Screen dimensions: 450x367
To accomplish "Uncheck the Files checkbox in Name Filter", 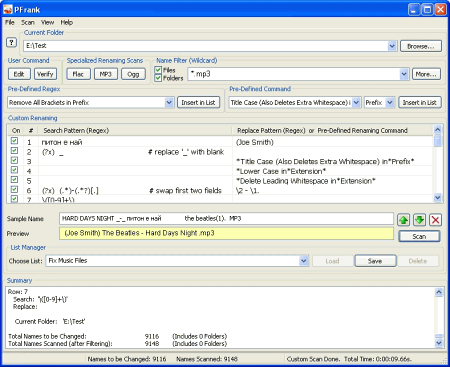I will 158,70.
